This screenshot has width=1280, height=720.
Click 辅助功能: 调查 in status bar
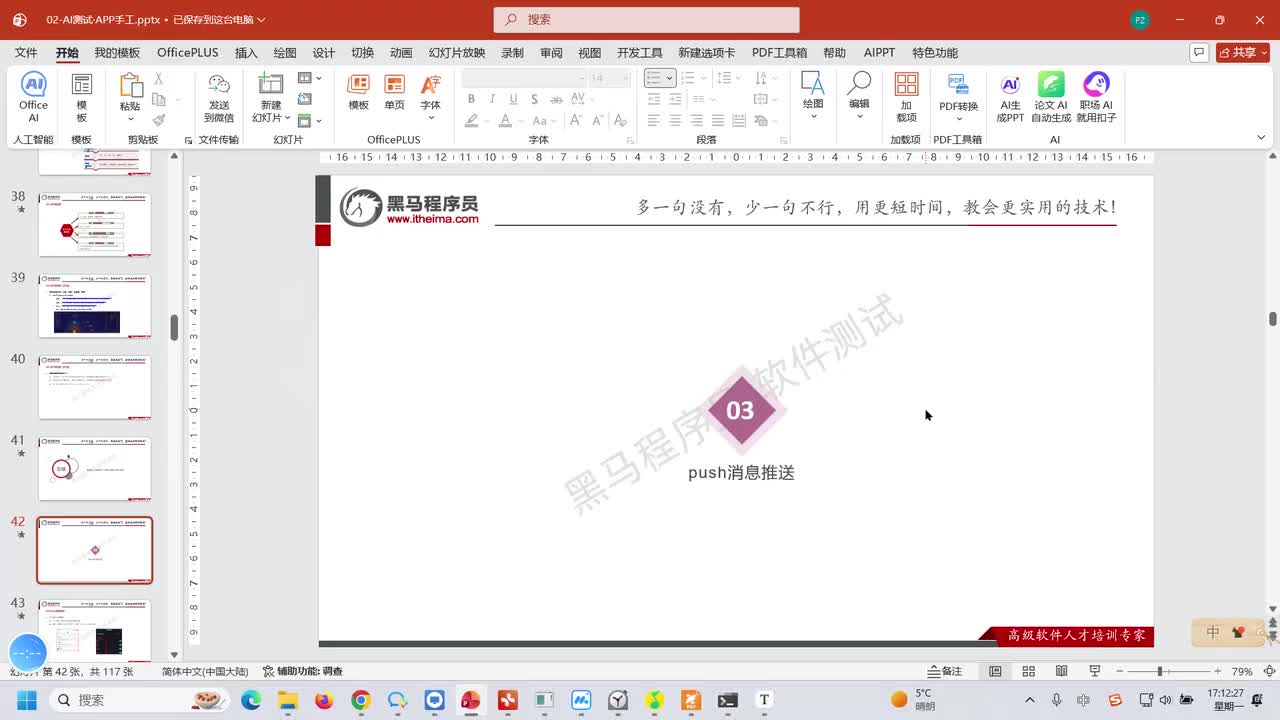(303, 671)
